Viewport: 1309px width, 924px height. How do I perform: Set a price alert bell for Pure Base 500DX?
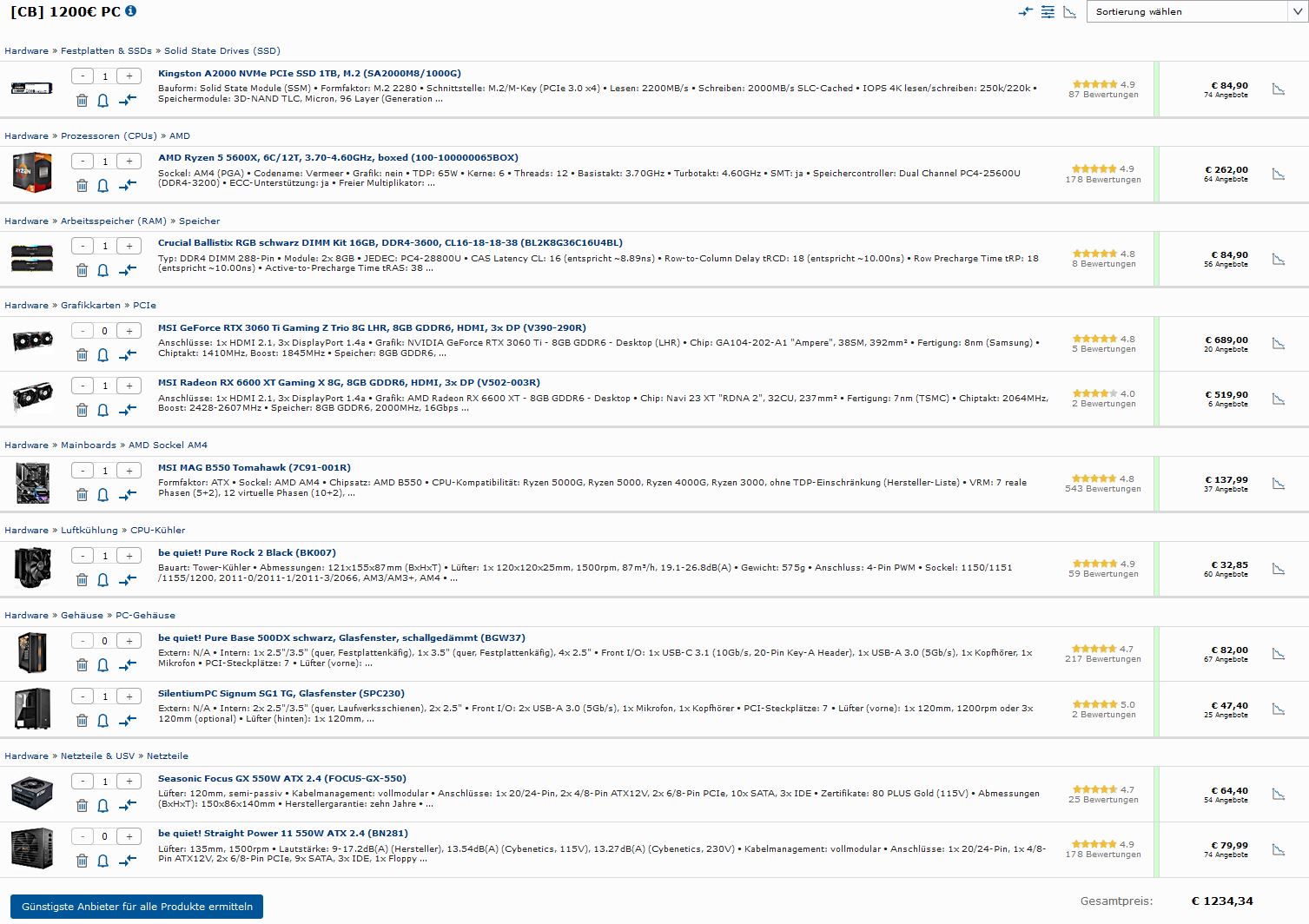(x=102, y=664)
